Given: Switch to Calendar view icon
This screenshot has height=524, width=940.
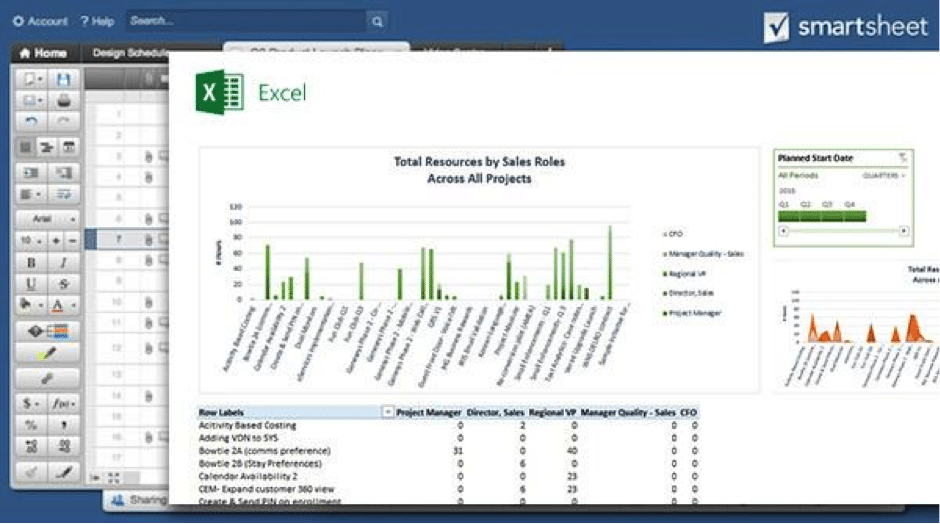Looking at the screenshot, I should click(x=68, y=147).
